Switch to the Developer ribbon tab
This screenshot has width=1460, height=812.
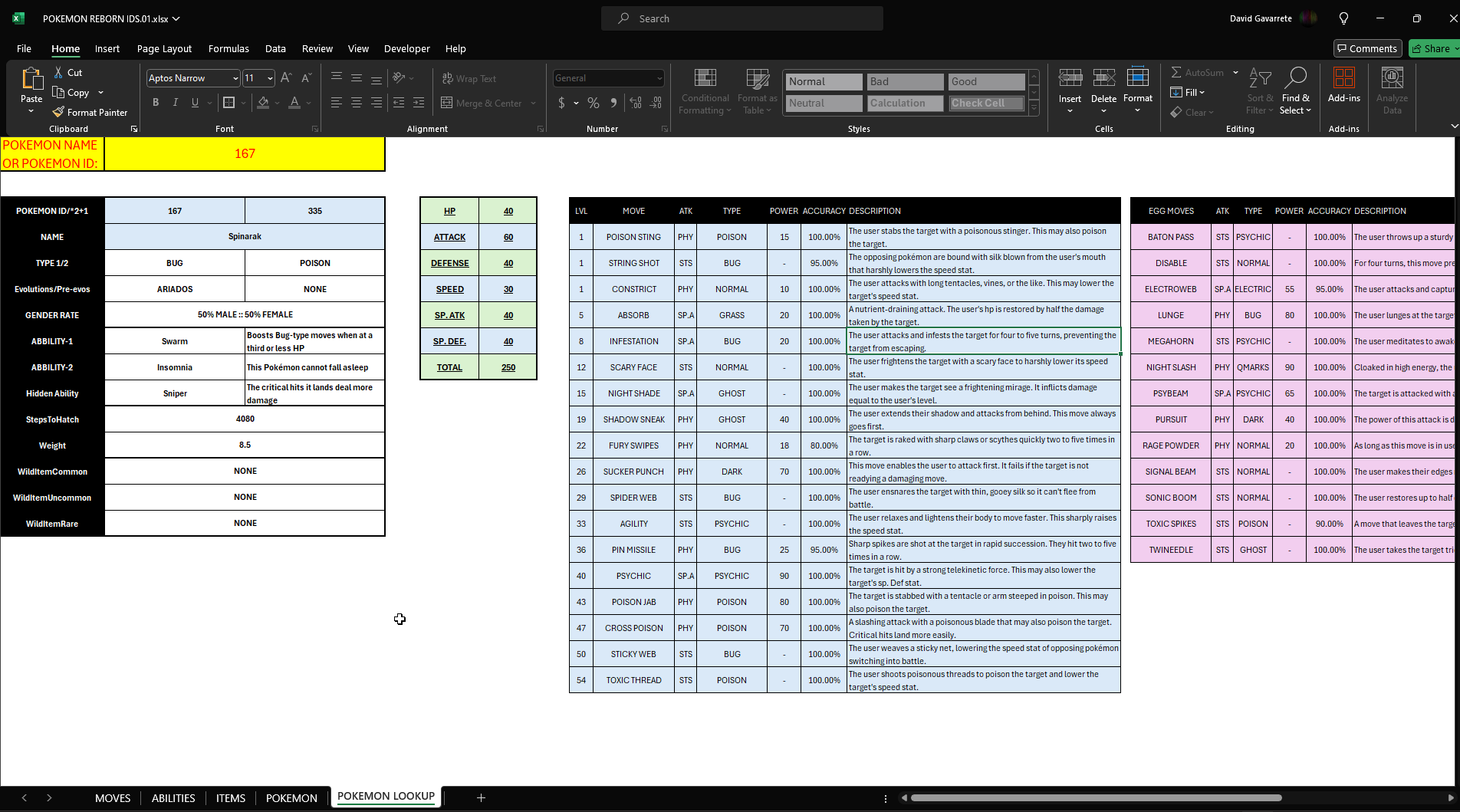[x=406, y=48]
